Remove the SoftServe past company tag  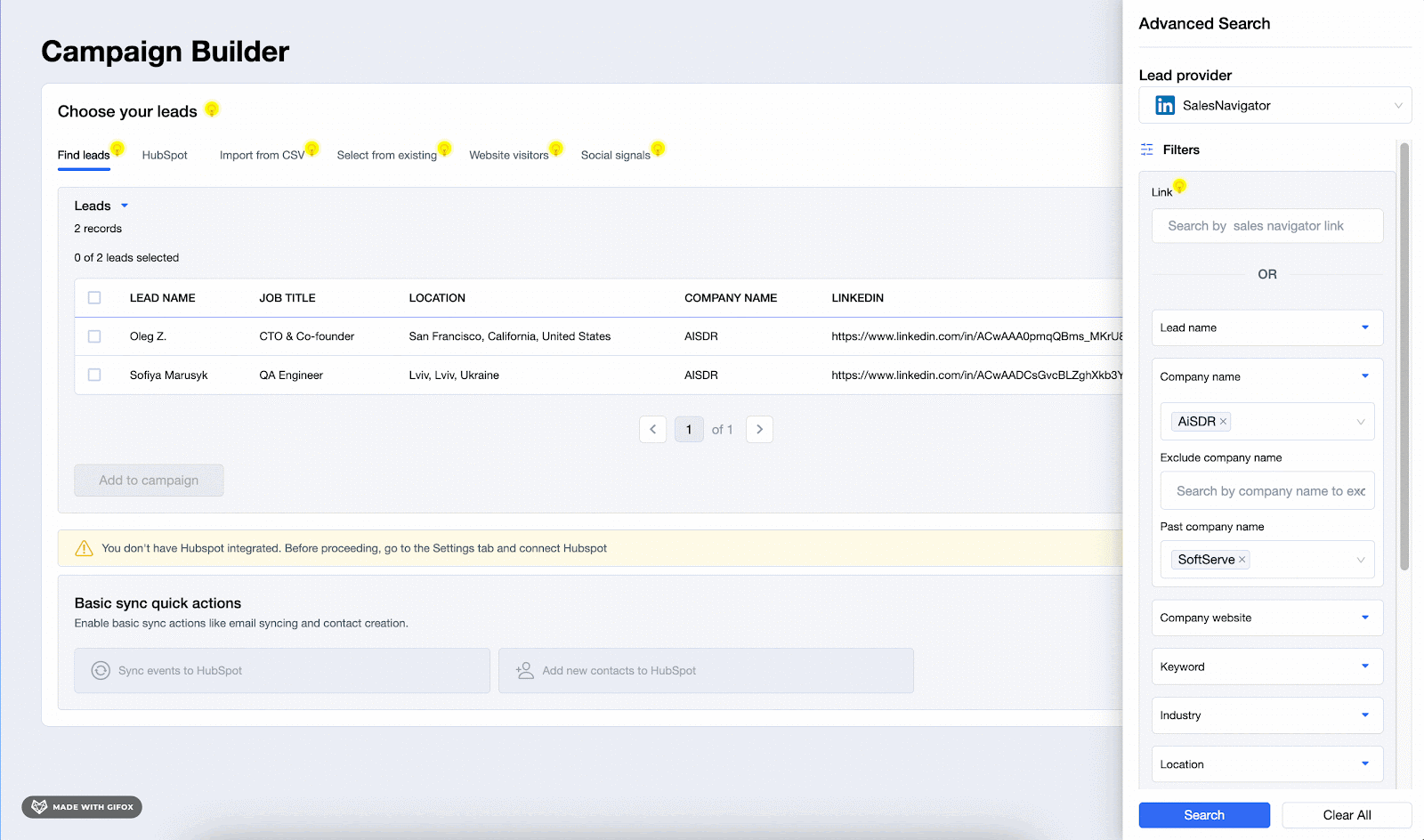[1242, 560]
